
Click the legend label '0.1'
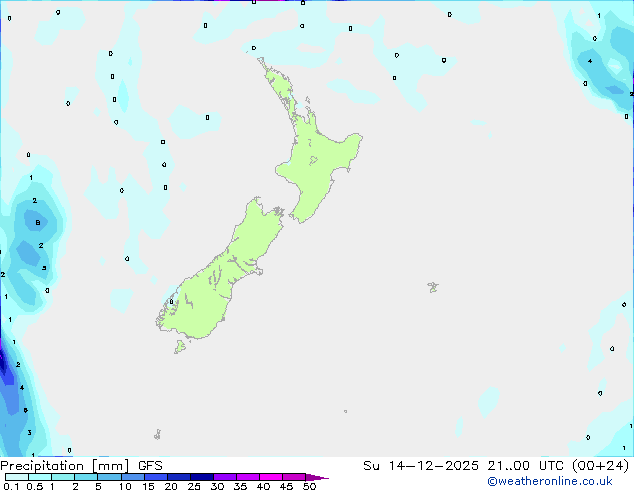(11, 486)
